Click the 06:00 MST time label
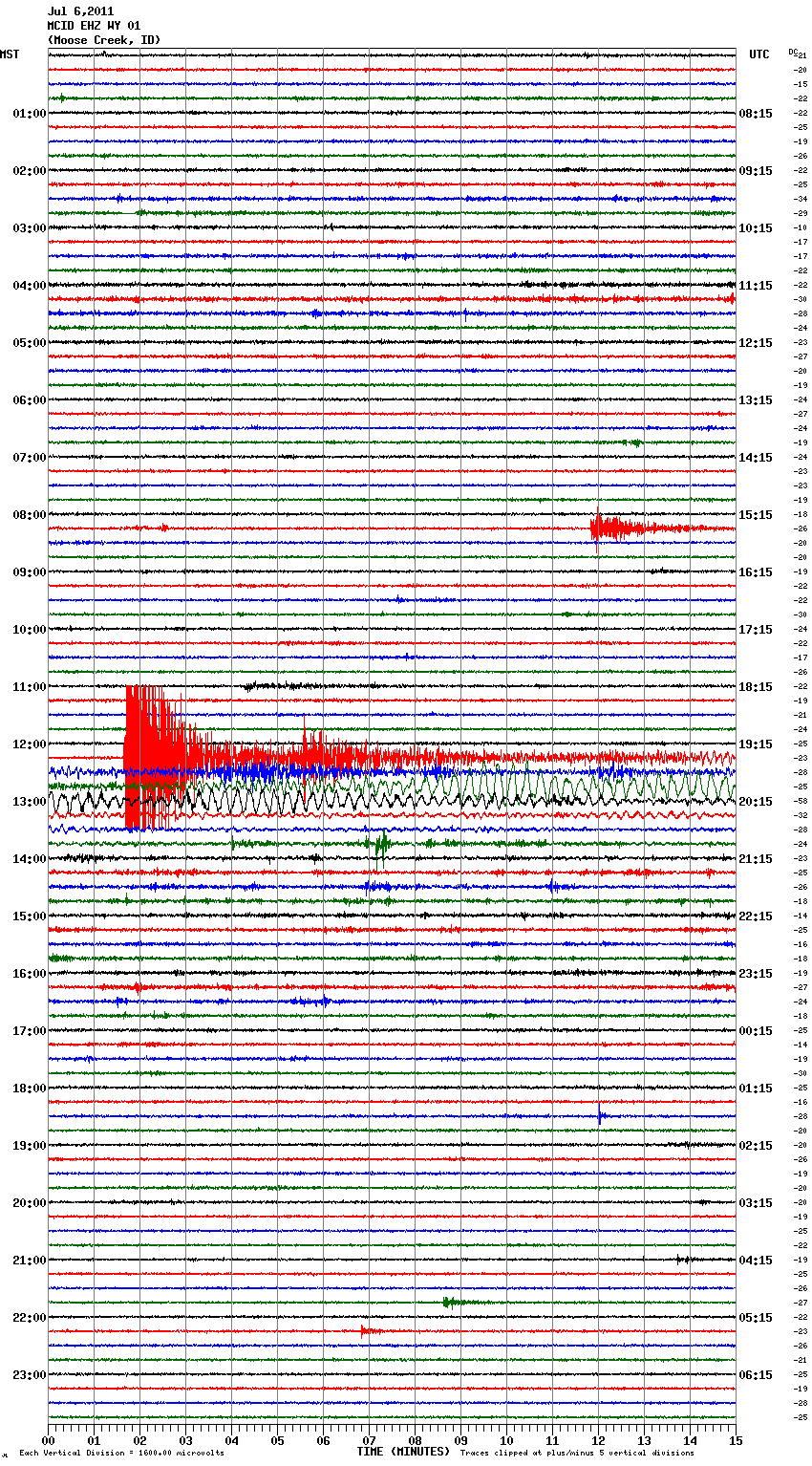This screenshot has height=1466, width=812. [x=30, y=400]
